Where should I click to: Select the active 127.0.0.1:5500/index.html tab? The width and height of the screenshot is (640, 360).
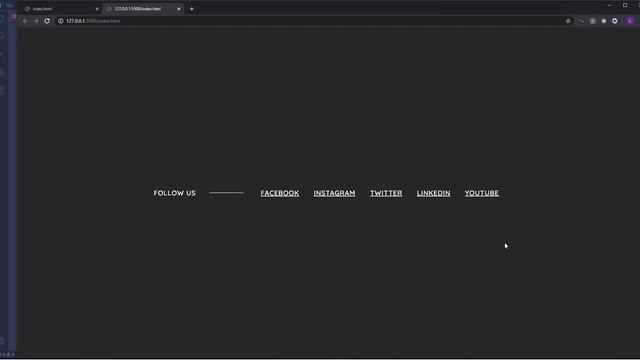coord(143,9)
